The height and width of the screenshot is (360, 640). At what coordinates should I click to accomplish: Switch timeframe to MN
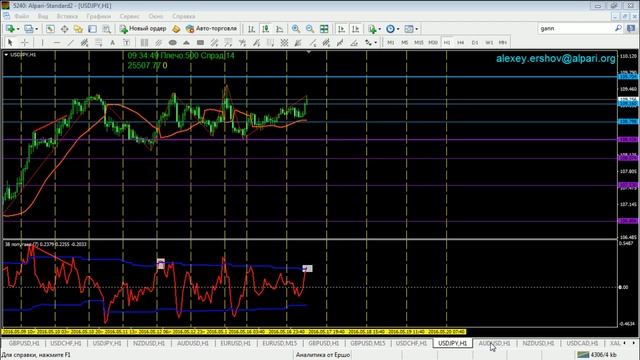(503, 42)
